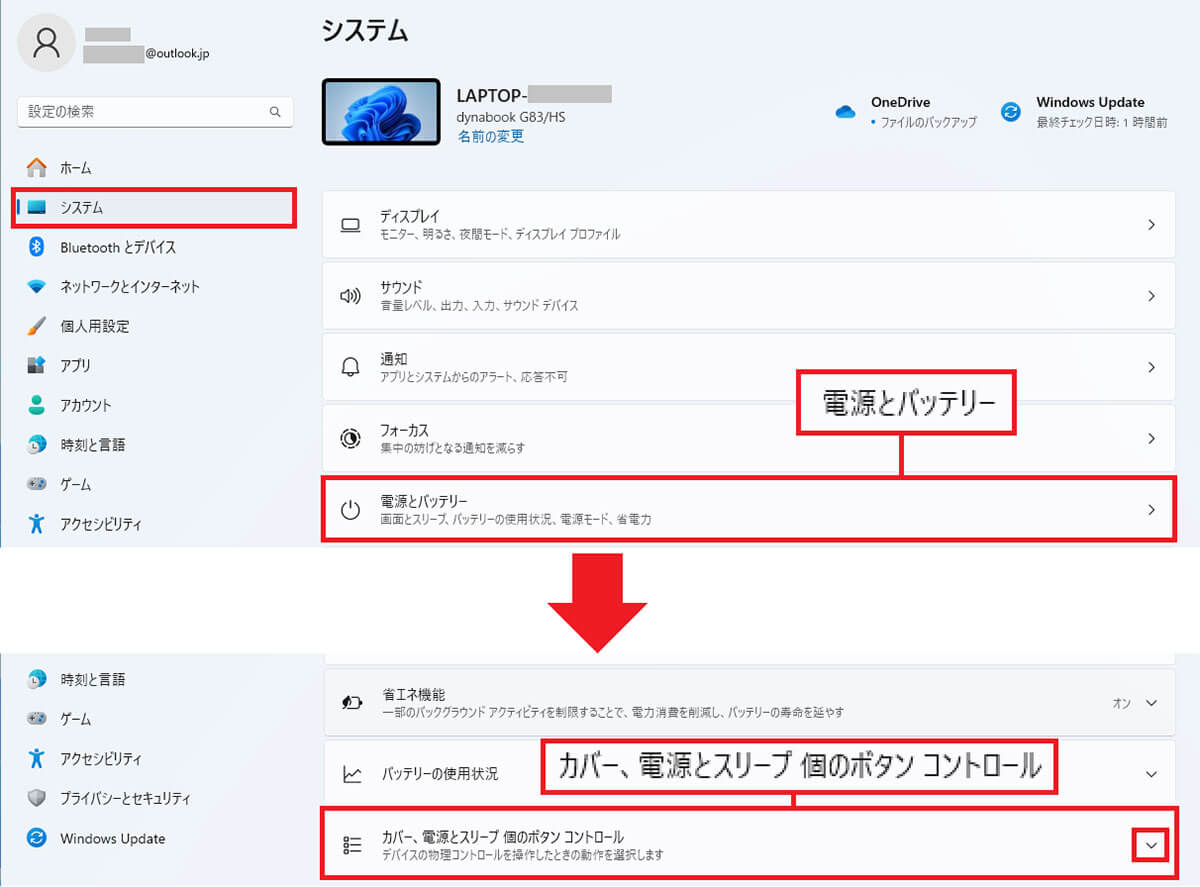Click the user profile avatar icon
The image size is (1200, 887).
point(46,43)
